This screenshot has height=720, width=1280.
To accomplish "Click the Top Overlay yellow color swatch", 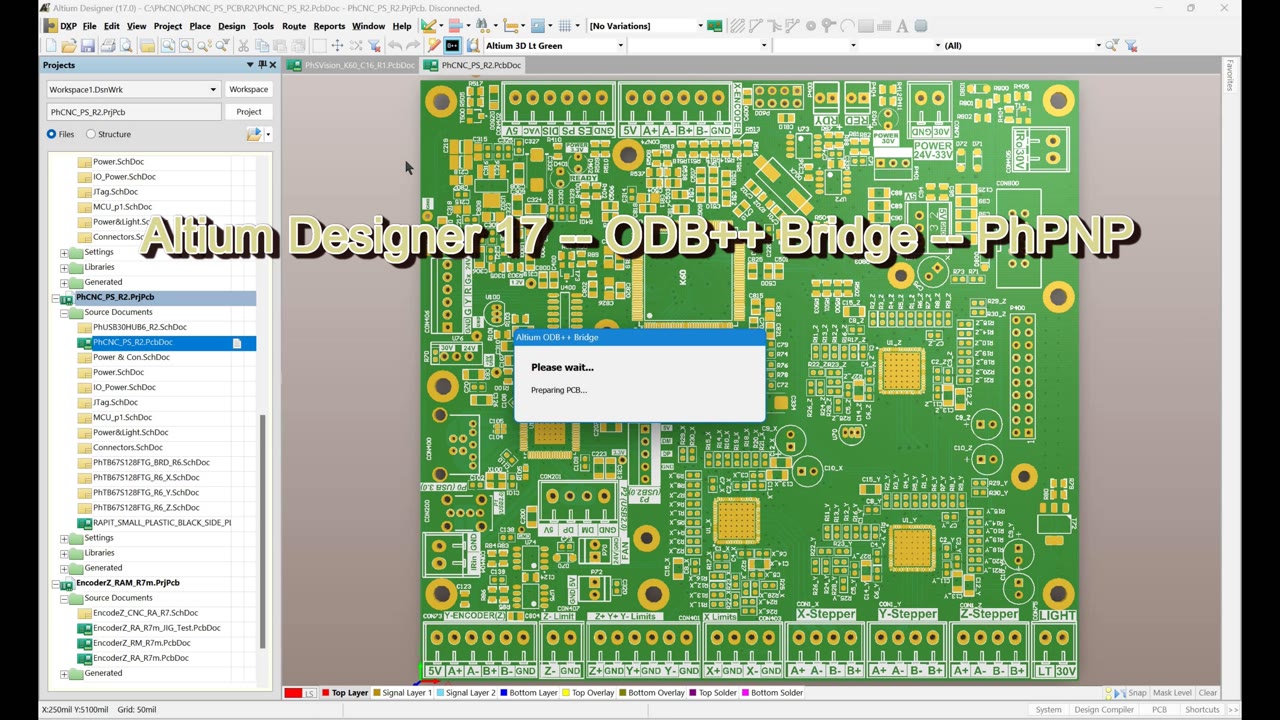I will tap(566, 693).
